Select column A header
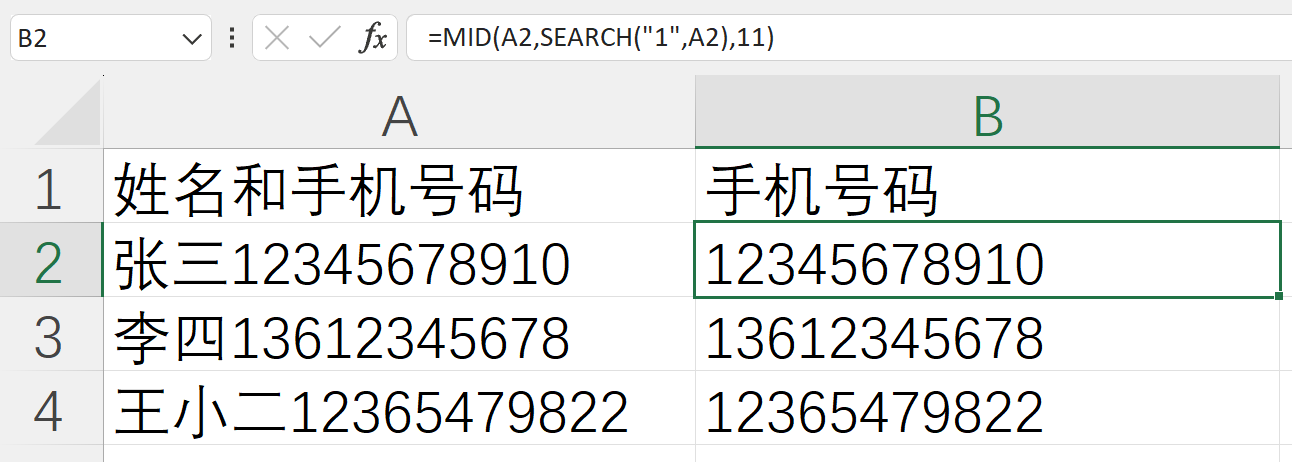This screenshot has width=1292, height=462. coord(399,114)
